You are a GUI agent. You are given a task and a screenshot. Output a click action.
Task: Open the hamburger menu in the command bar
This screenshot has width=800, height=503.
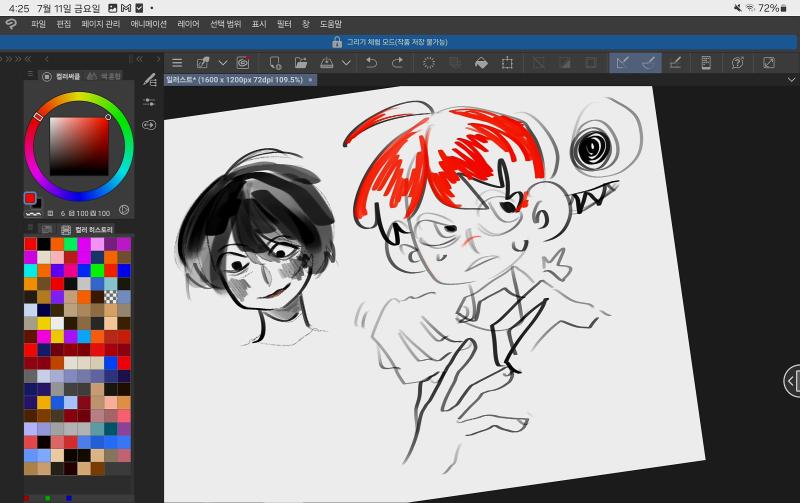(177, 63)
